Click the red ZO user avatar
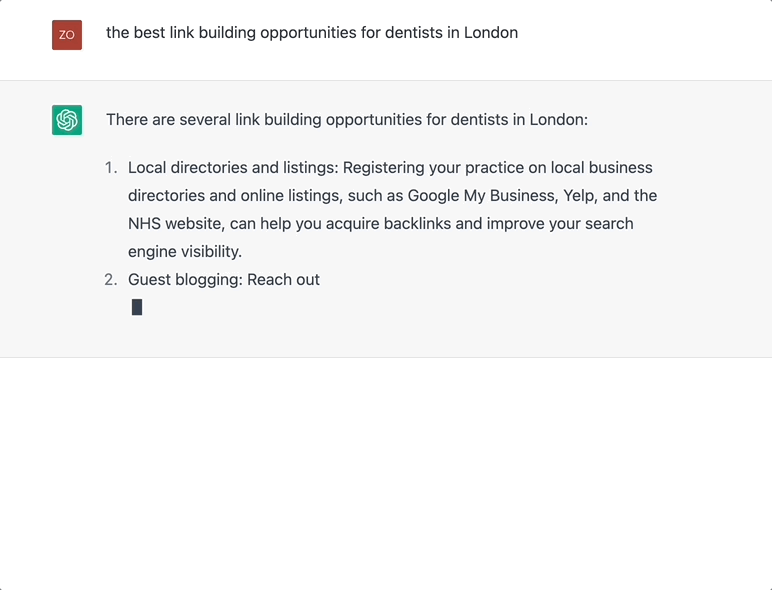The image size is (772, 590). pos(67,35)
